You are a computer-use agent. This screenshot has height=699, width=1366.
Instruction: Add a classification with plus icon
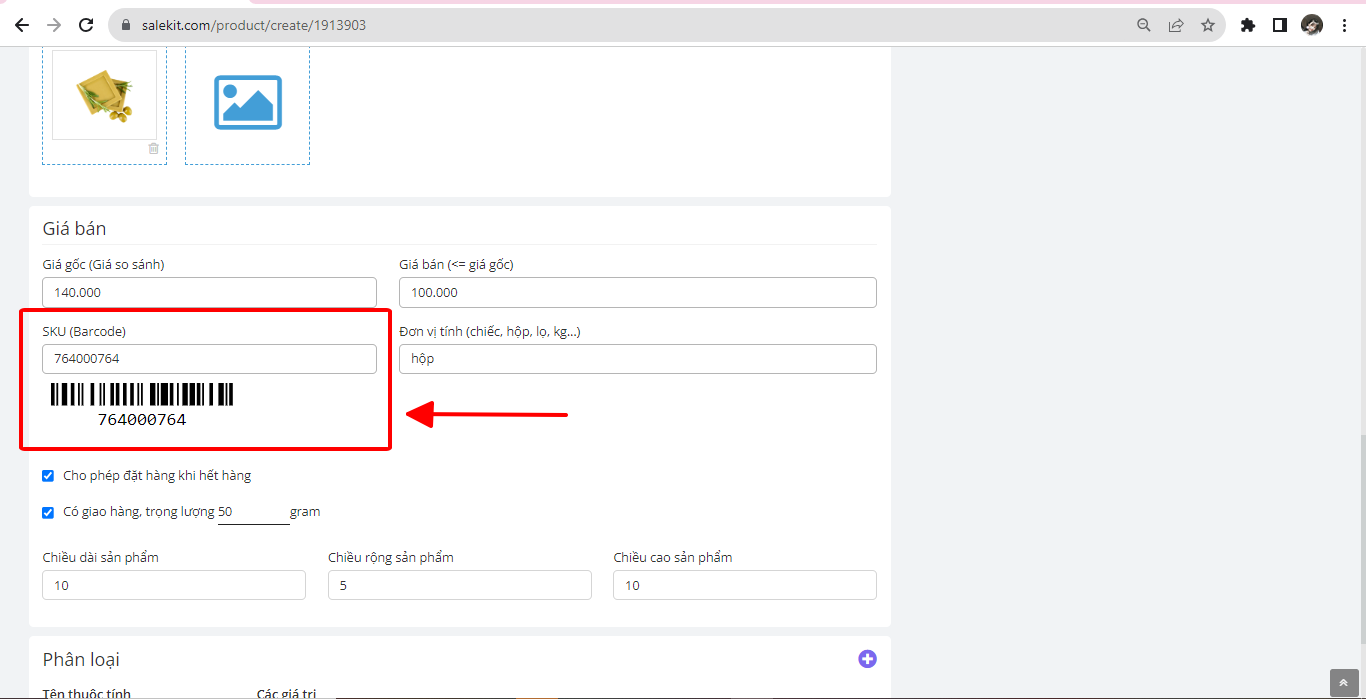point(867,659)
